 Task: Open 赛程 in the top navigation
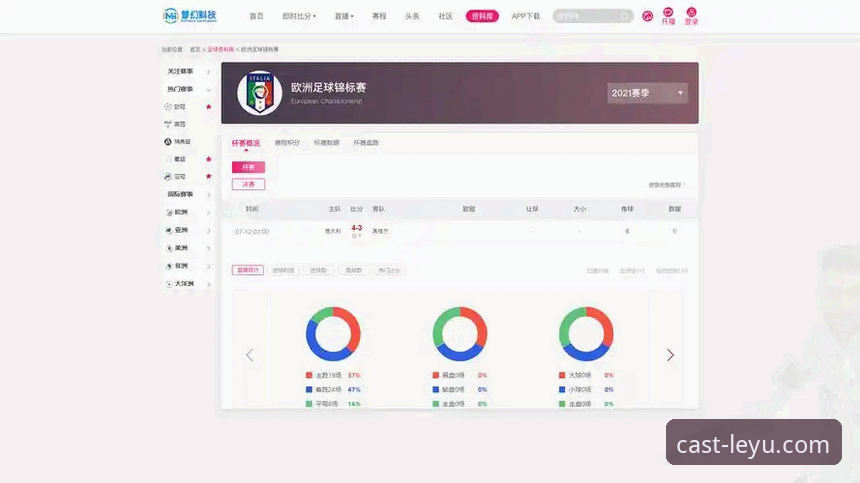click(379, 16)
